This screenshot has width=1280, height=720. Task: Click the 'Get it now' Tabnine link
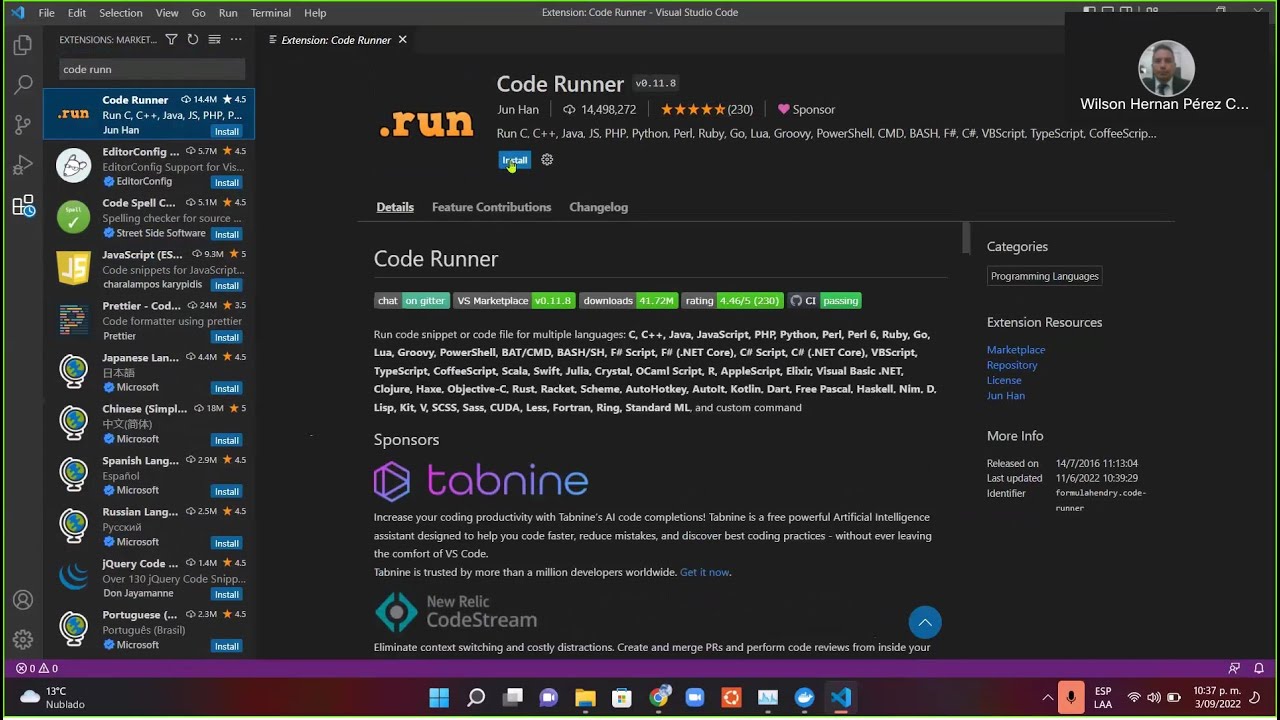click(x=704, y=572)
